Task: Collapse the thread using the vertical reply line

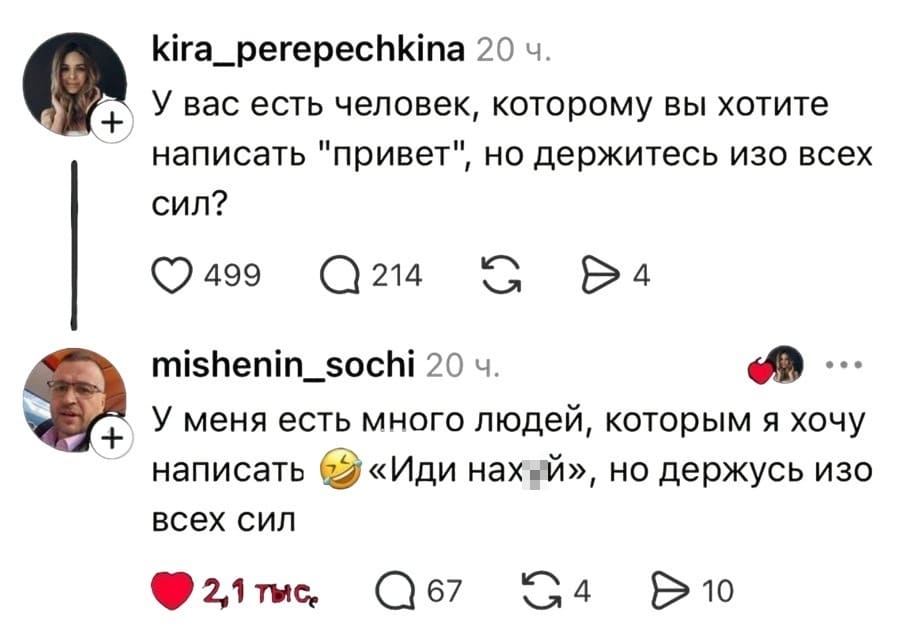Action: coord(77,245)
